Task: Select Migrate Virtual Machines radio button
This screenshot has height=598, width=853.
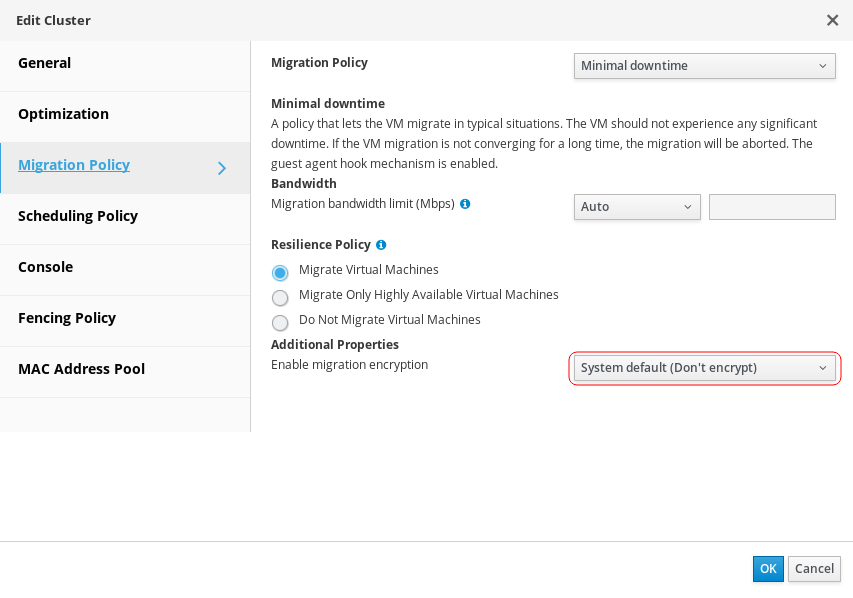Action: pyautogui.click(x=280, y=272)
